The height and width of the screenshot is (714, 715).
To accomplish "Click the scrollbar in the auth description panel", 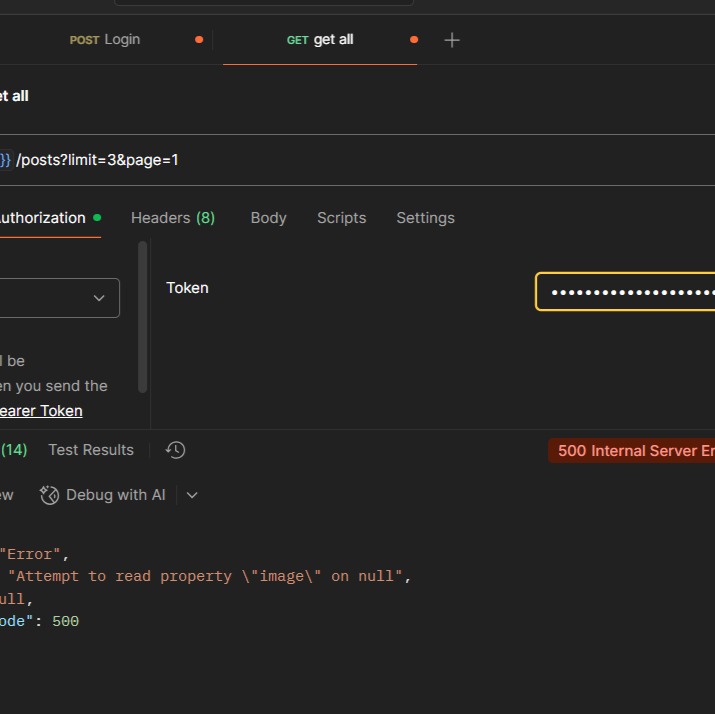I will pyautogui.click(x=143, y=317).
